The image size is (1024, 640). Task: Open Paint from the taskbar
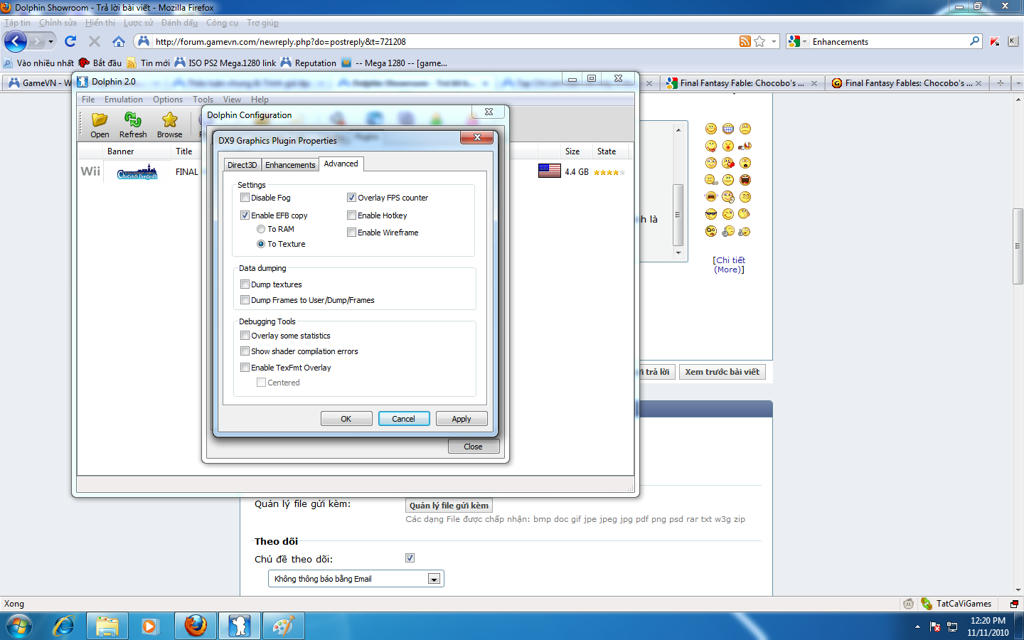(283, 626)
